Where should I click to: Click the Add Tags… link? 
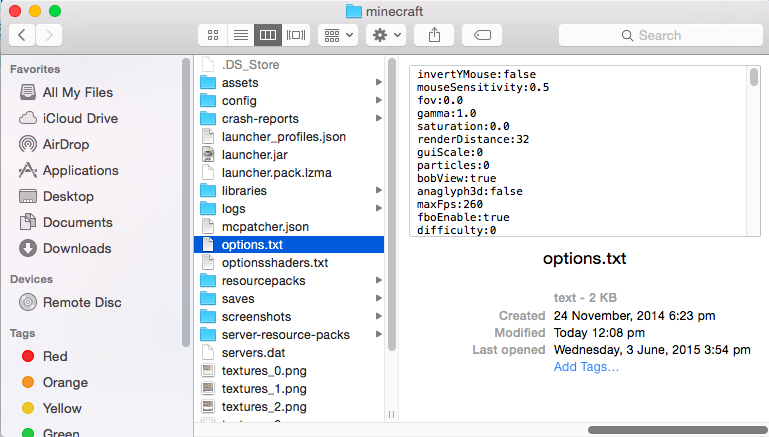pyautogui.click(x=586, y=367)
